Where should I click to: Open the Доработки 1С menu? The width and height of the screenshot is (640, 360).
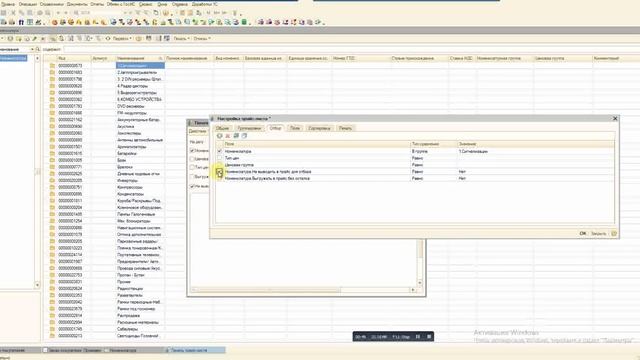[x=204, y=4]
